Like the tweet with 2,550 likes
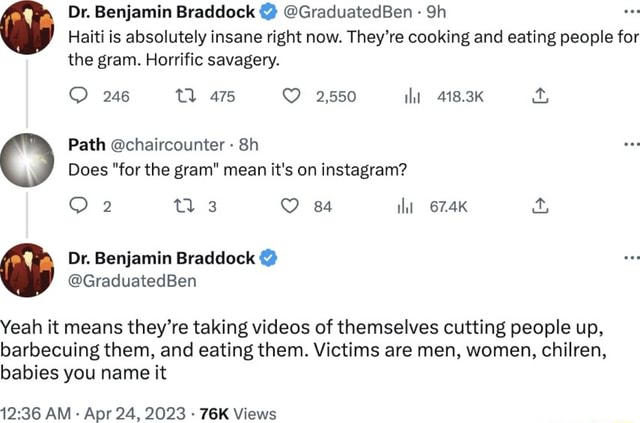 click(295, 98)
